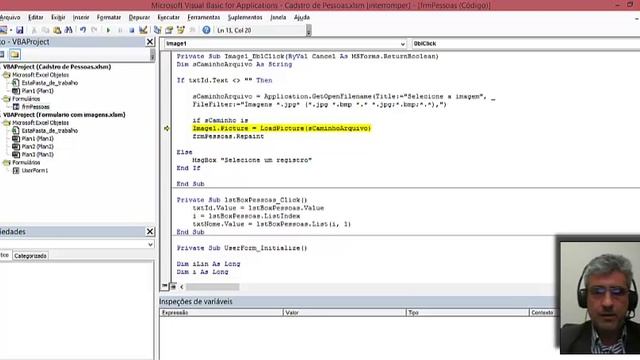Click the highlighted Image1.Picture = LoadPicture line
The width and height of the screenshot is (640, 360).
click(282, 128)
